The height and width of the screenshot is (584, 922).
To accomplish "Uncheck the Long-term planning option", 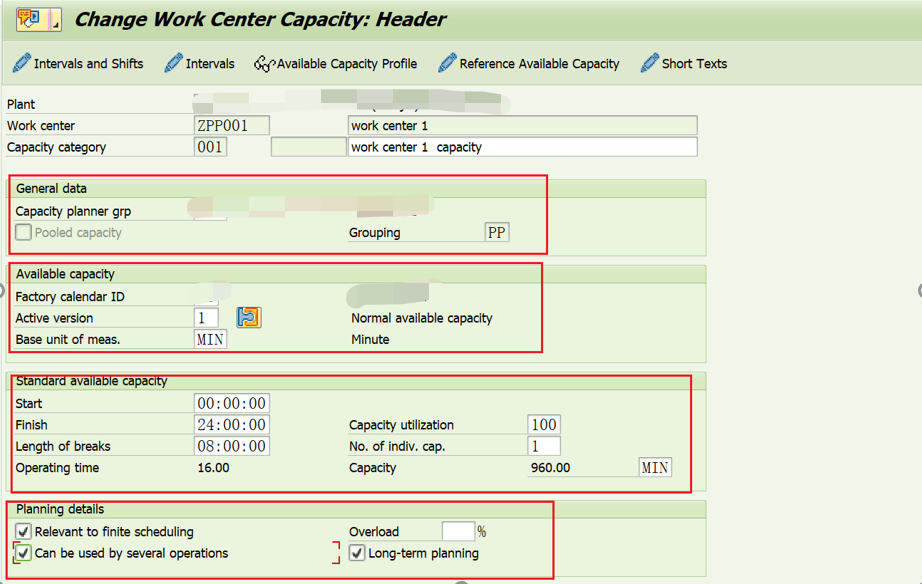I will pos(357,552).
